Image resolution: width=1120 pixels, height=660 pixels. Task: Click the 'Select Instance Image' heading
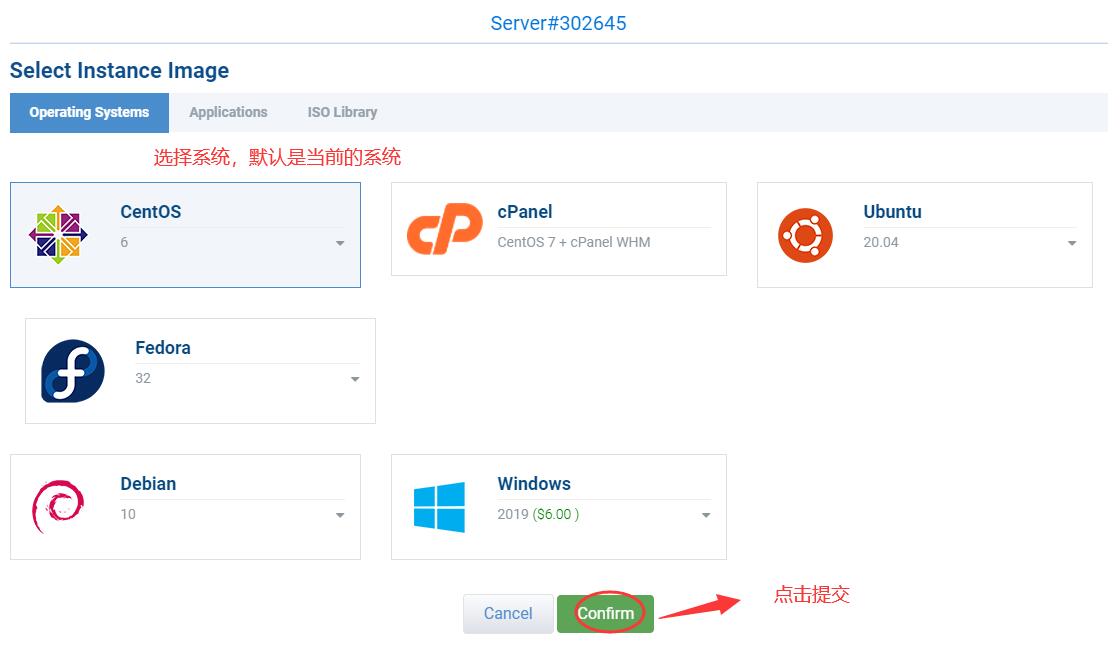point(119,71)
